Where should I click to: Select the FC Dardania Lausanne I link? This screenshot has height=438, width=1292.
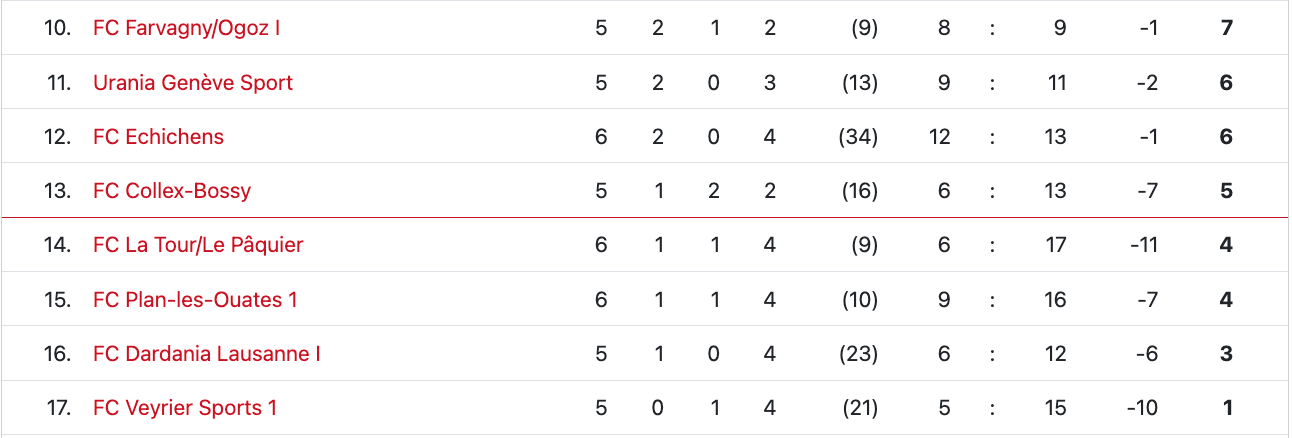click(207, 354)
